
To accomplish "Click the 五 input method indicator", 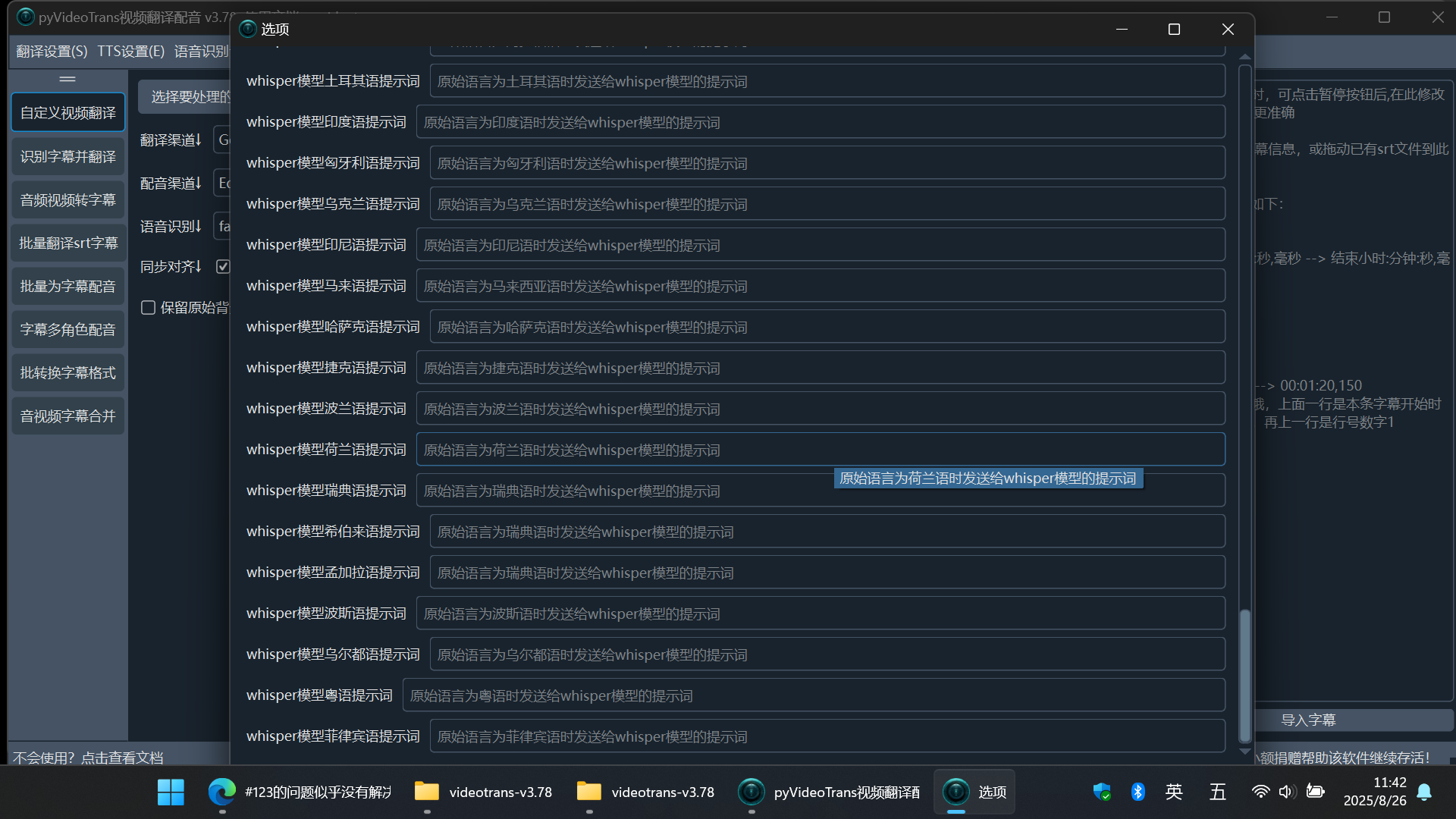I will [1218, 792].
